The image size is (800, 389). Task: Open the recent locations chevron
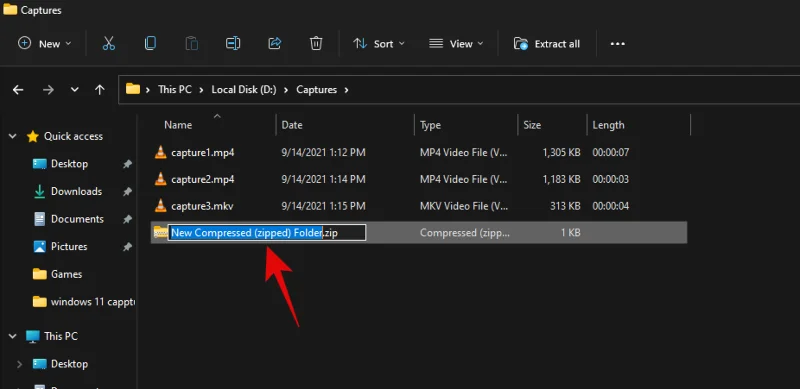tap(74, 90)
